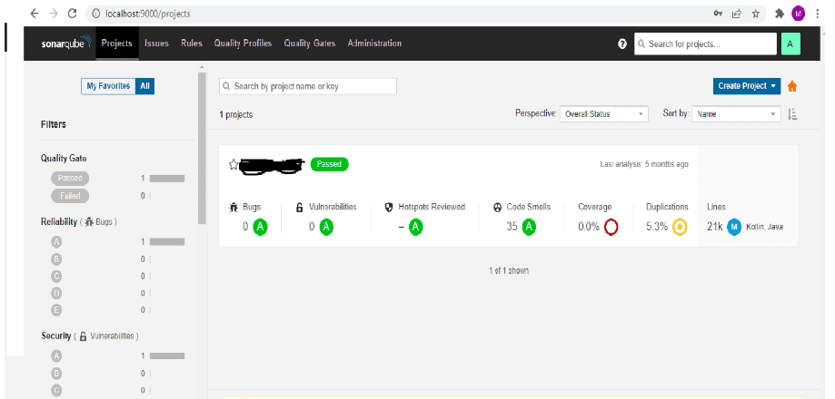Viewport: 835px width, 399px height.
Task: Click the Hotspots Reviewed rating A badge
Action: (x=416, y=227)
